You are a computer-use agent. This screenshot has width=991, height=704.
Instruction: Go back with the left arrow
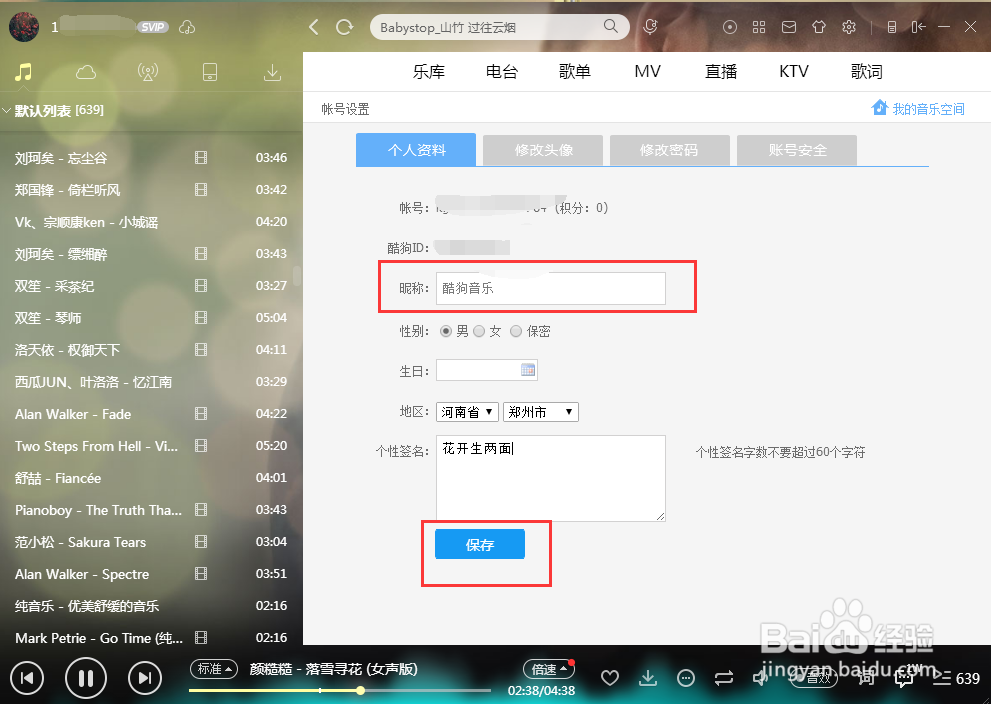pyautogui.click(x=313, y=27)
